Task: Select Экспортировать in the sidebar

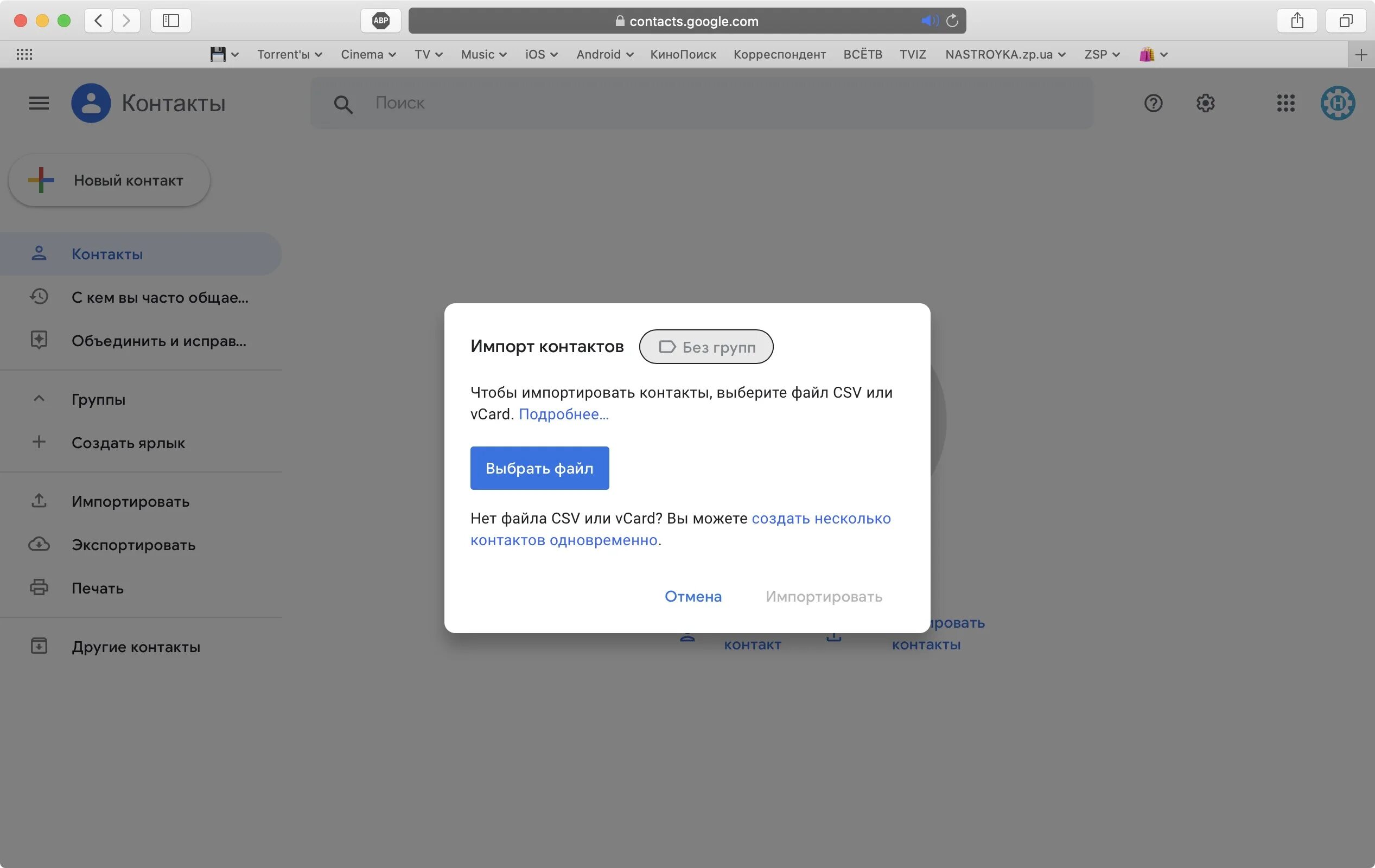Action: pyautogui.click(x=133, y=545)
